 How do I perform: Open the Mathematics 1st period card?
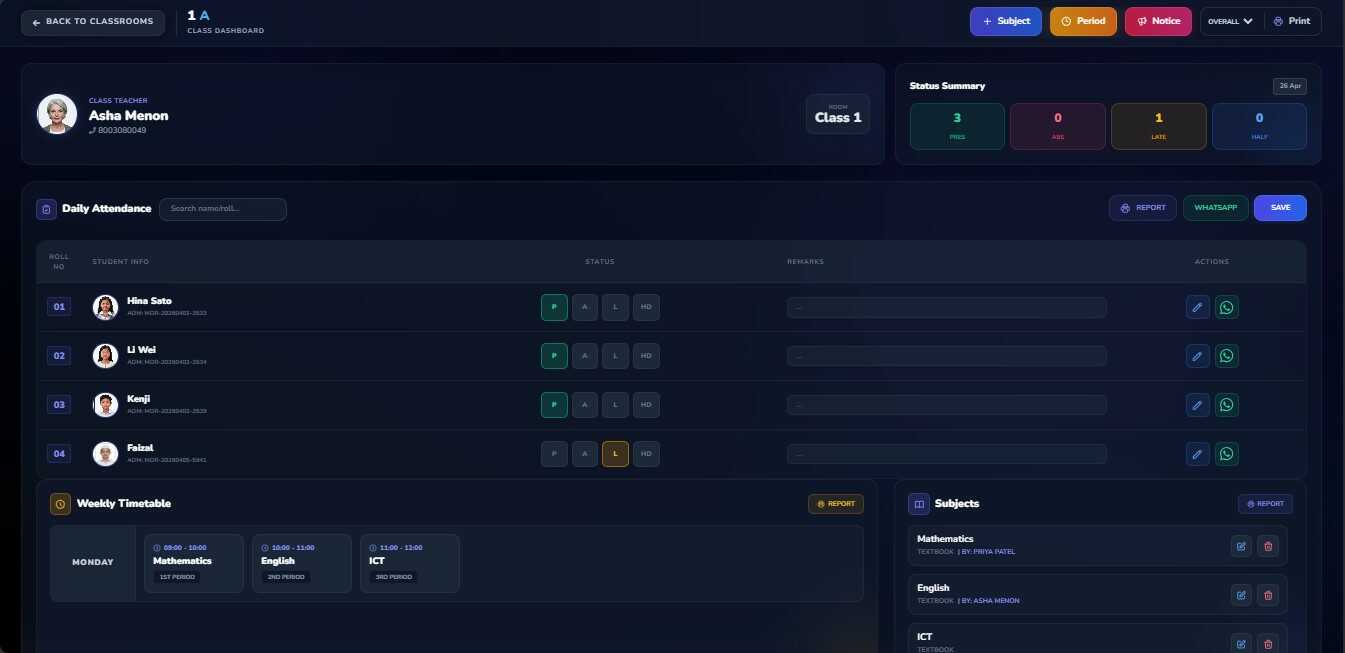pyautogui.click(x=194, y=563)
